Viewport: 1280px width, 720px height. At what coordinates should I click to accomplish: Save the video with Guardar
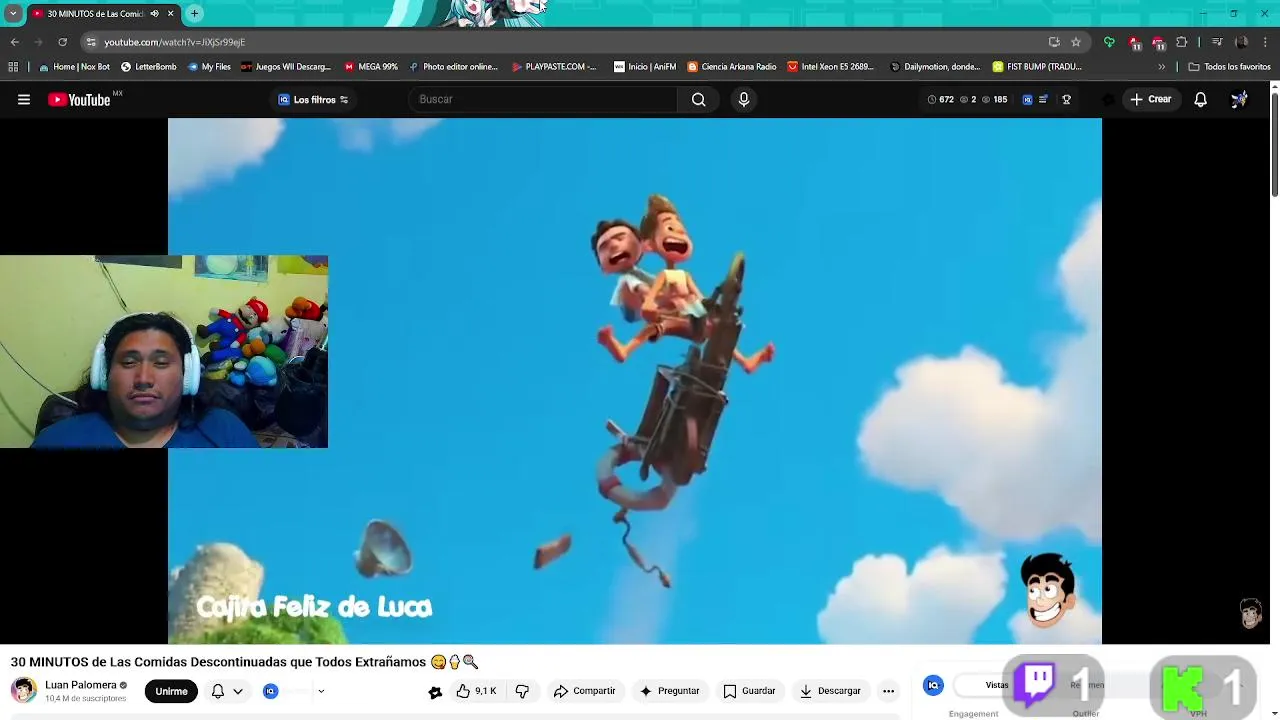749,691
